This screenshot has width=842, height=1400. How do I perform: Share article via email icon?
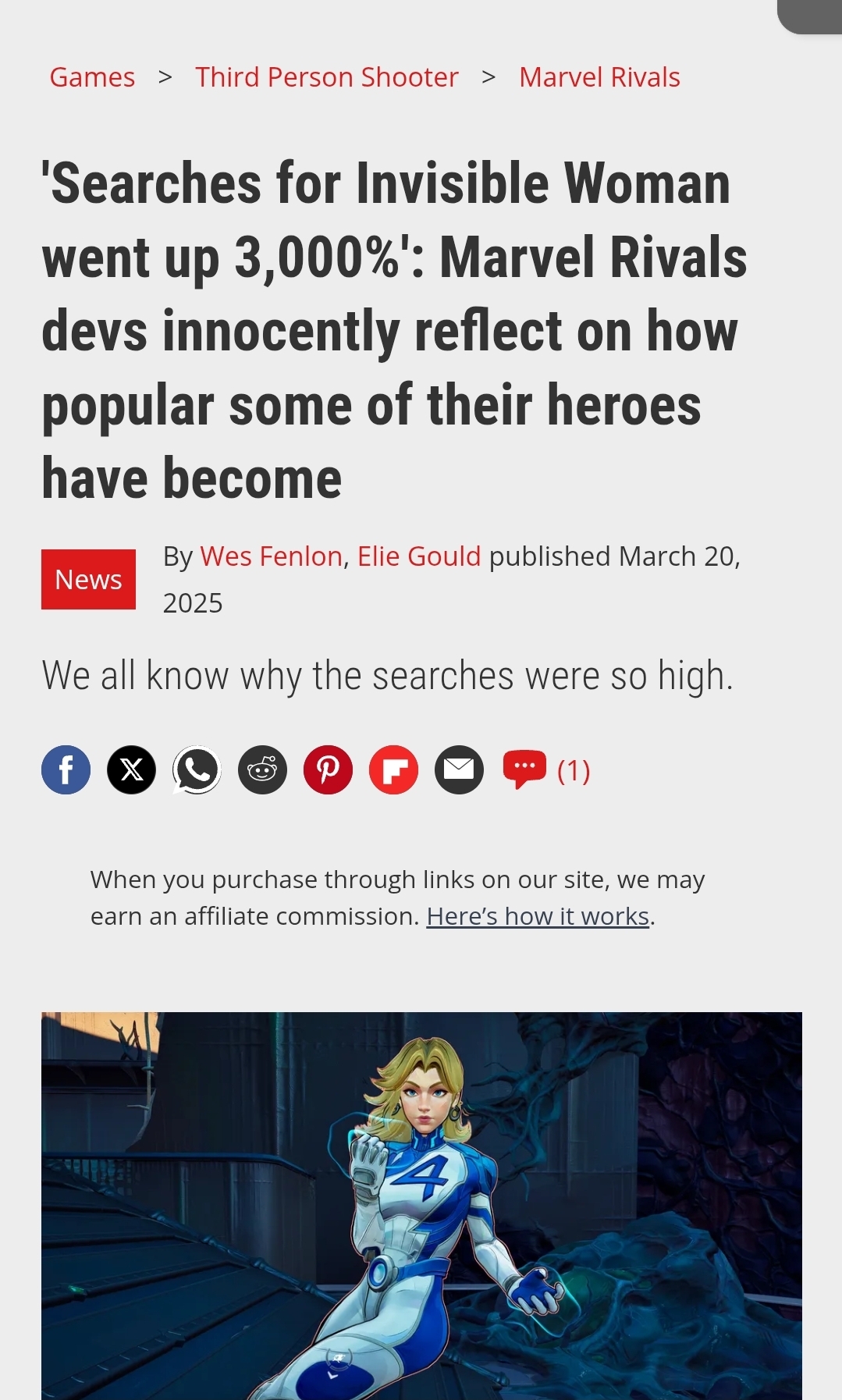pos(459,769)
